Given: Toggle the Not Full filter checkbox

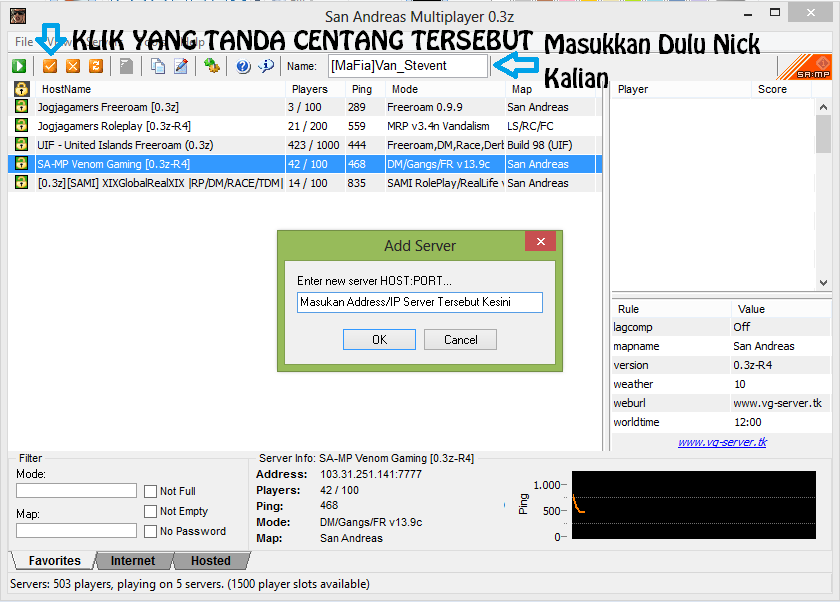Looking at the screenshot, I should pos(151,491).
